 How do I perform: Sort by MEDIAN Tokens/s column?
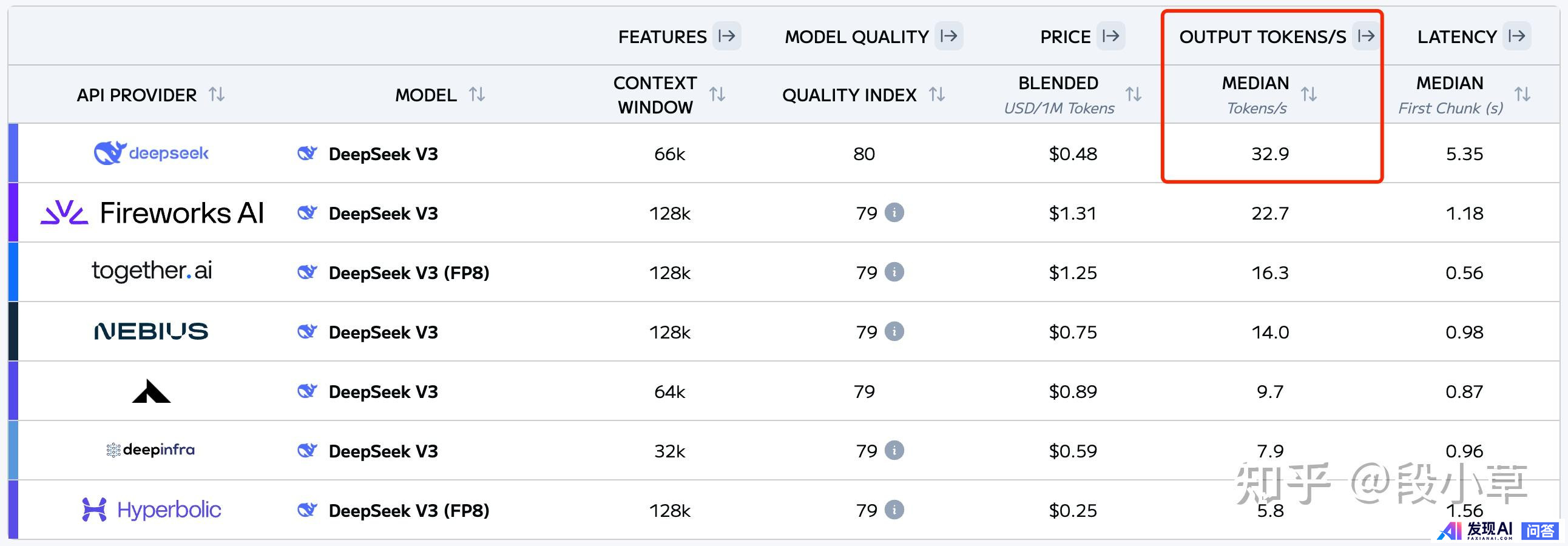tap(1309, 95)
